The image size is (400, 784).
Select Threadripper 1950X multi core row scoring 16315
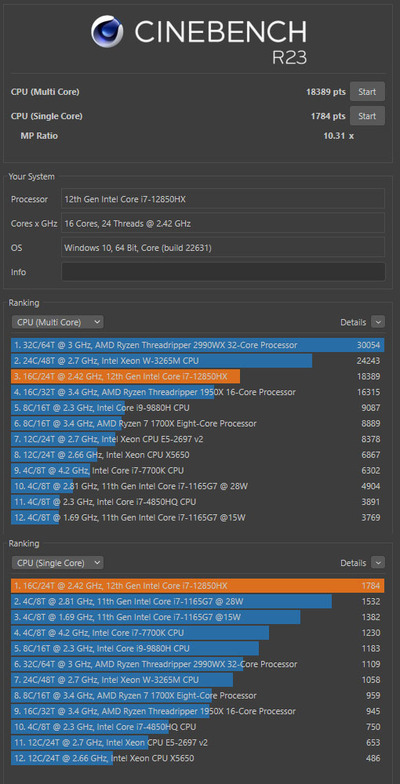click(x=198, y=392)
